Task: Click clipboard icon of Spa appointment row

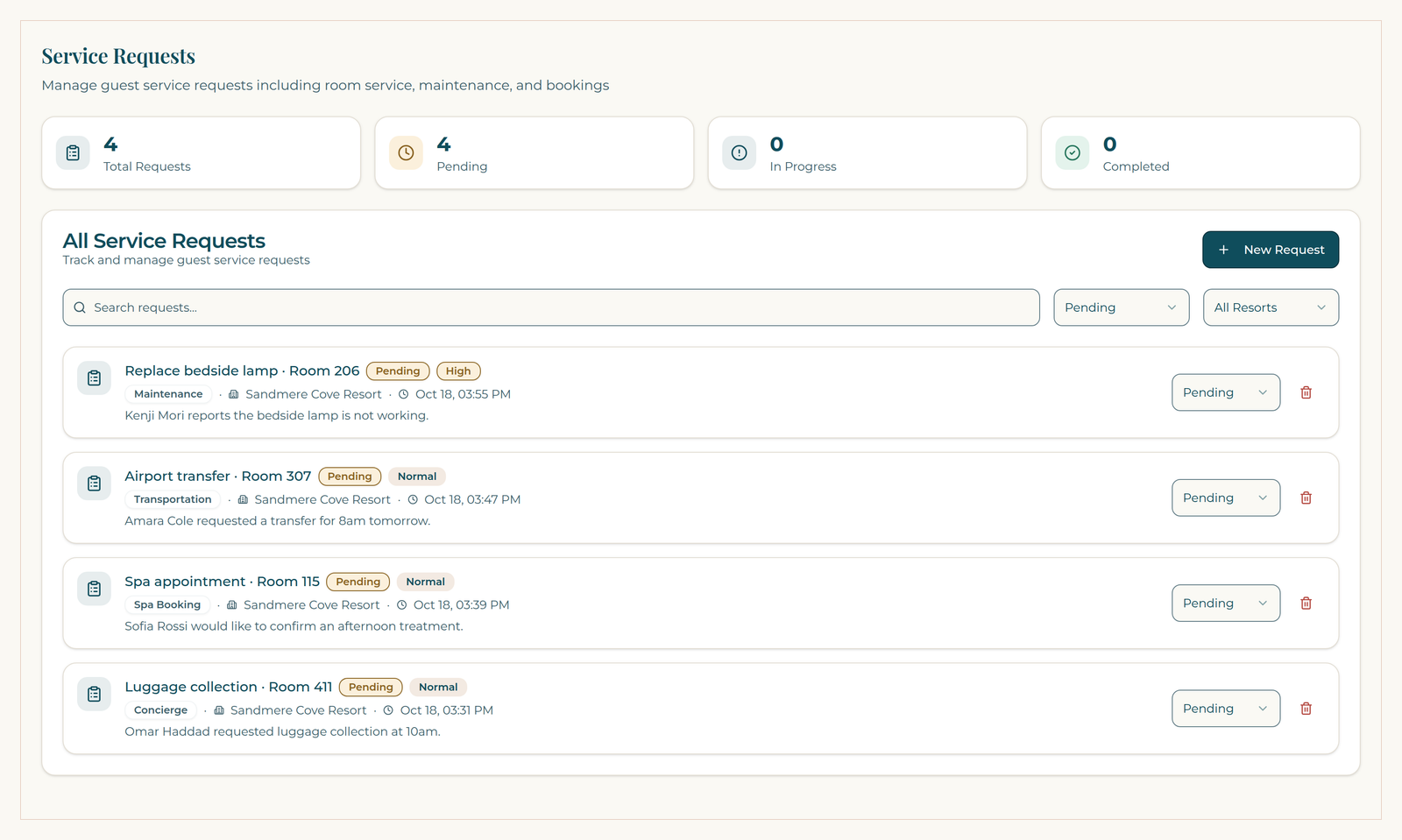Action: (94, 589)
